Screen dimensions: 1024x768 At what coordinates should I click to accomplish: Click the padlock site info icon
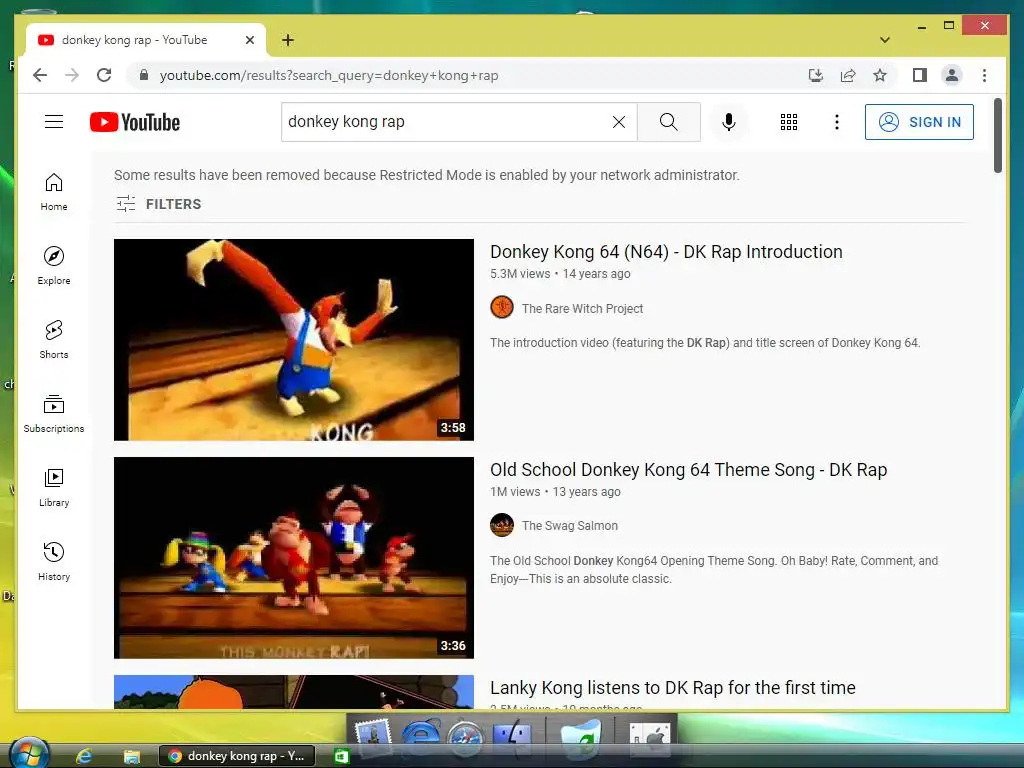click(144, 75)
